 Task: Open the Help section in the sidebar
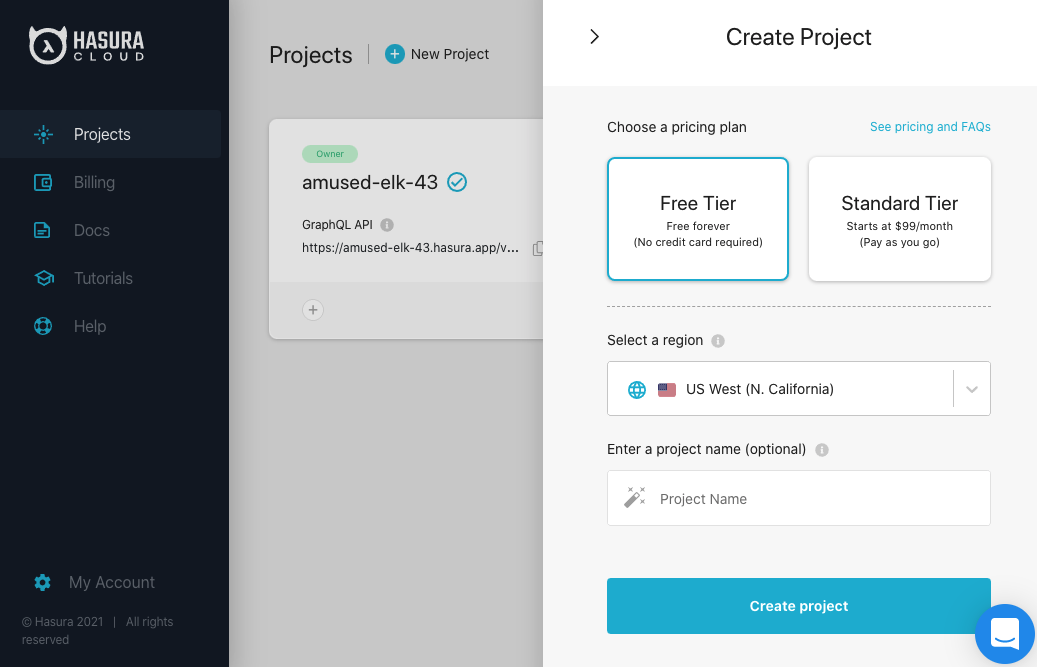[91, 326]
